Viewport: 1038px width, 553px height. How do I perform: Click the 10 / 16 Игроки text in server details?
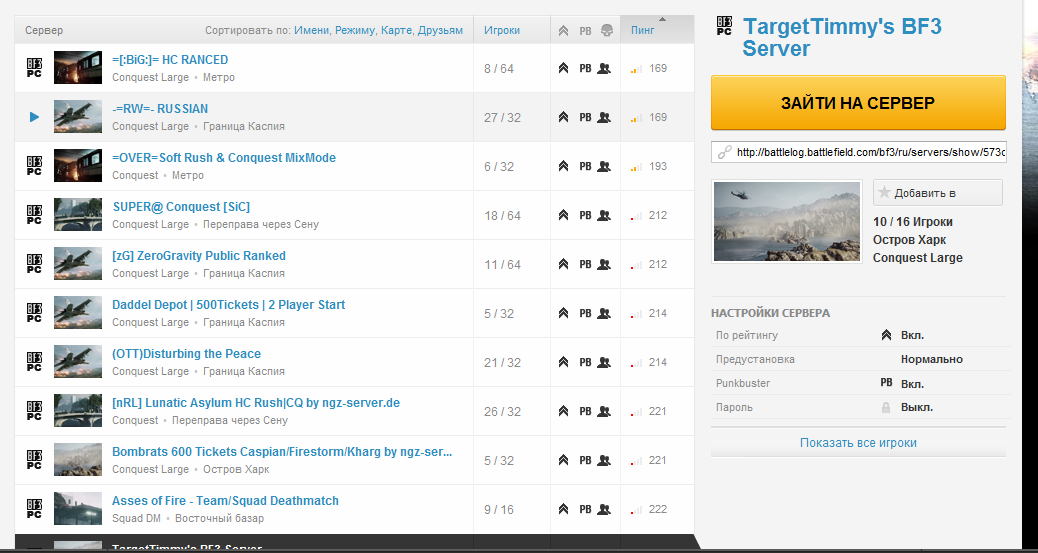click(x=913, y=222)
